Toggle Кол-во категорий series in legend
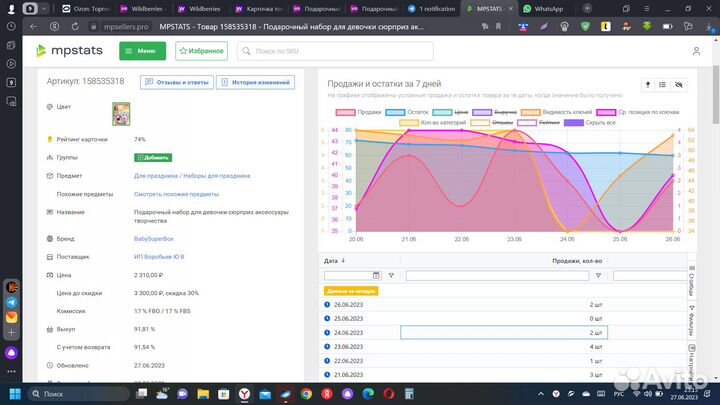The height and width of the screenshot is (405, 720). (433, 123)
